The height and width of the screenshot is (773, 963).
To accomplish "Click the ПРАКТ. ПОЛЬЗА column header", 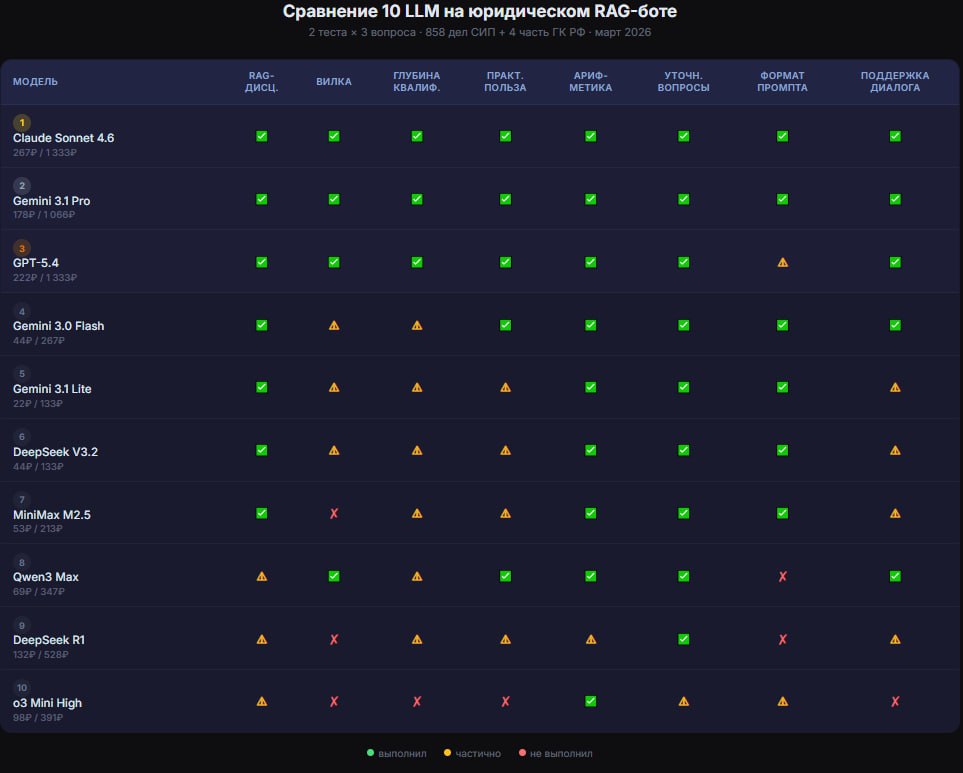I will tap(505, 82).
